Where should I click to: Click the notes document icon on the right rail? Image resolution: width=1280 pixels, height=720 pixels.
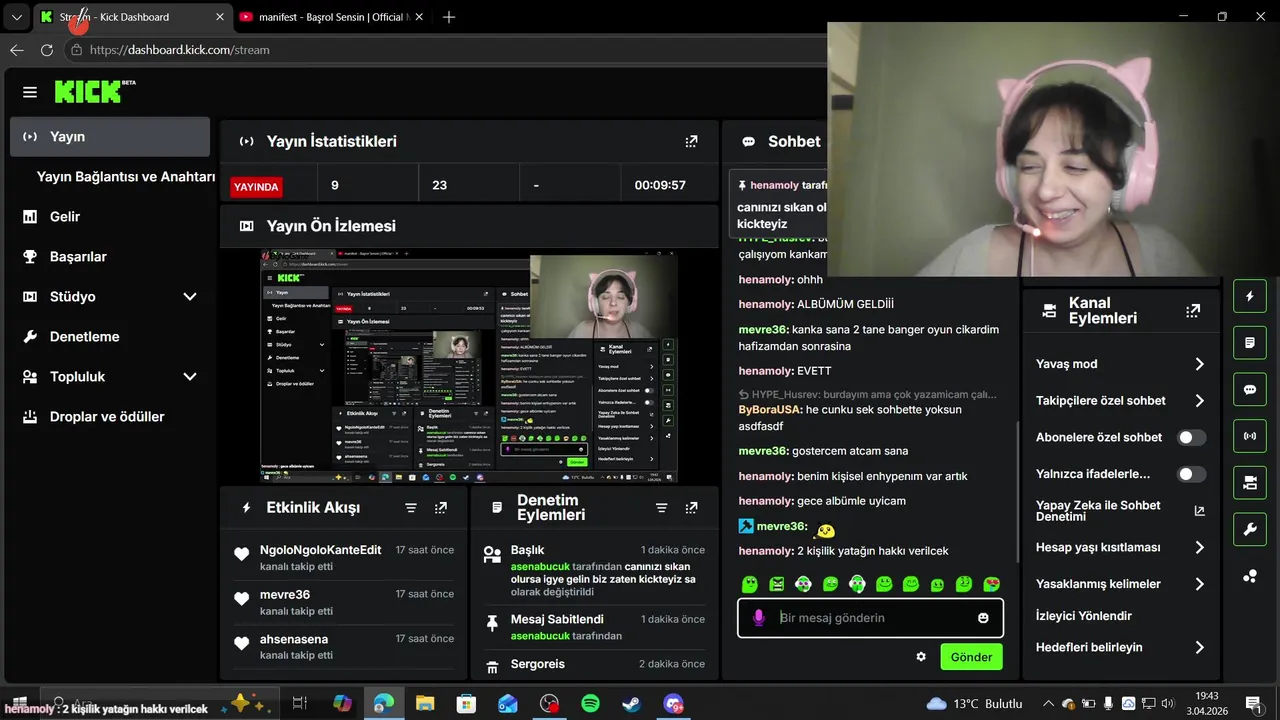point(1250,343)
